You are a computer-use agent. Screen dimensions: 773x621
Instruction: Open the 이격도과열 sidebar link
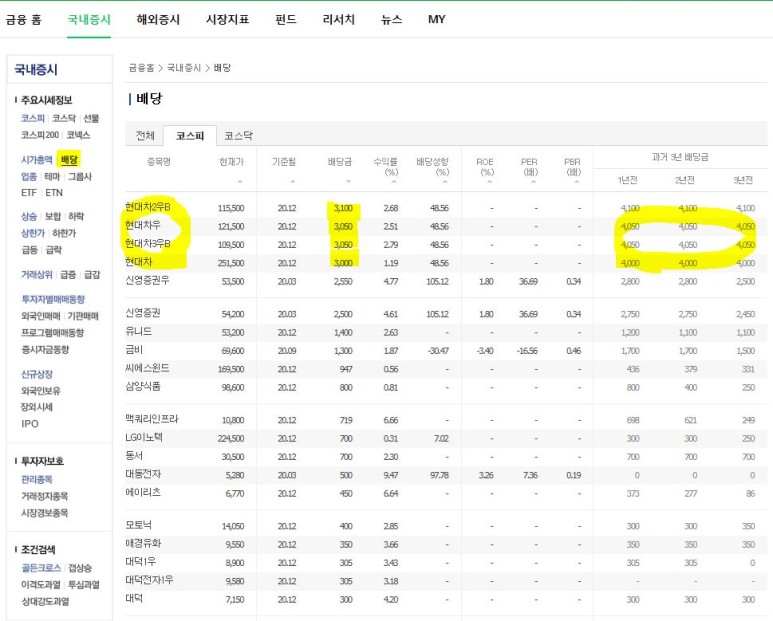pyautogui.click(x=40, y=585)
